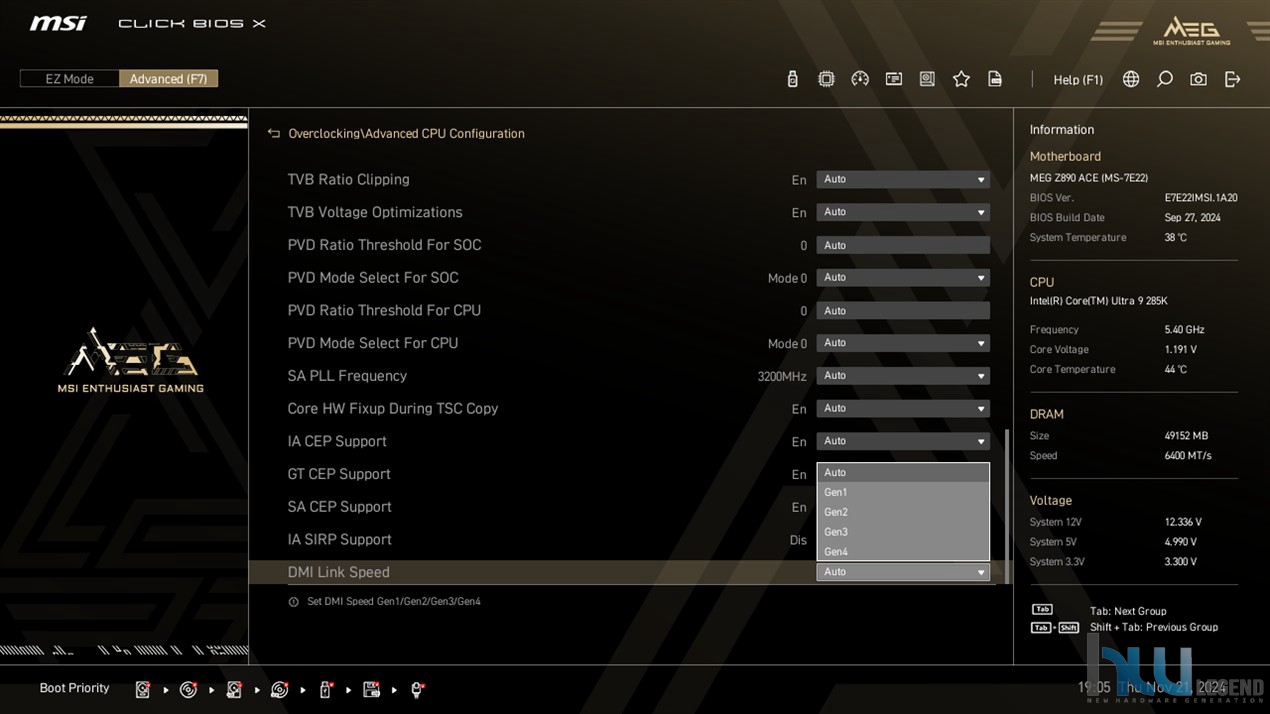
Task: Collapse the DMI Link Speed dropdown
Action: [903, 572]
